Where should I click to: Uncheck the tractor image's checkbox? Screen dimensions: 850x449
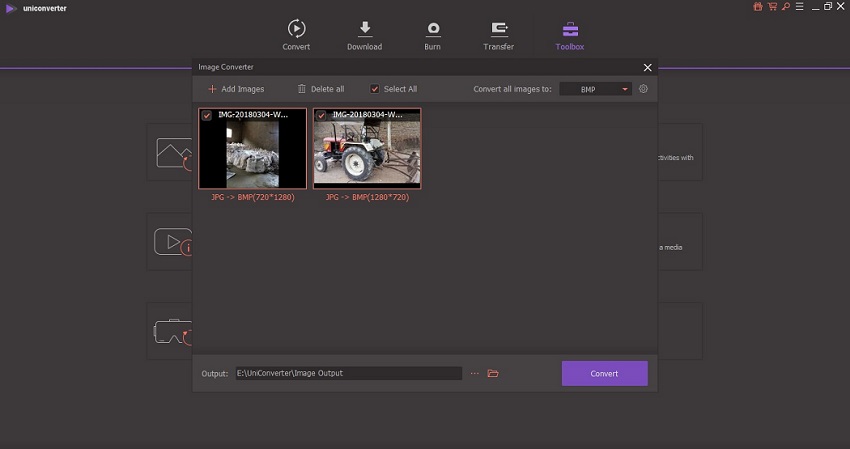pos(321,116)
